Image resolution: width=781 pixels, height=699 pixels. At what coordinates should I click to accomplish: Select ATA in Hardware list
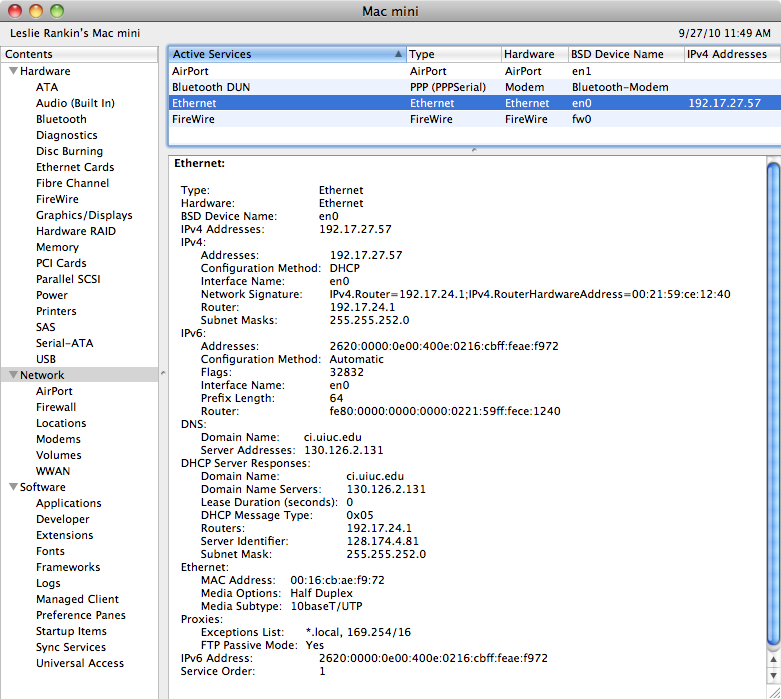point(47,87)
